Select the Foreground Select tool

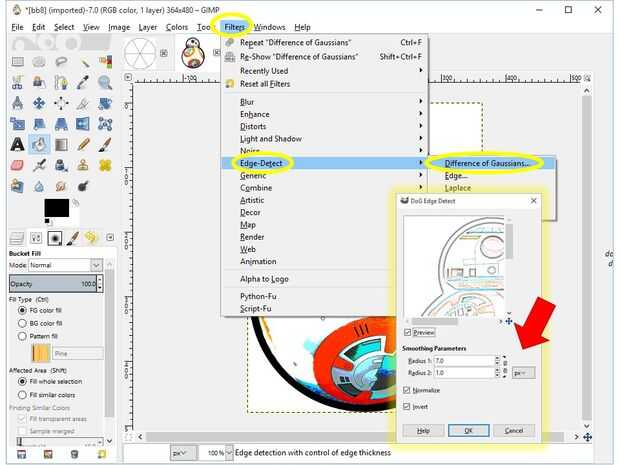point(39,82)
